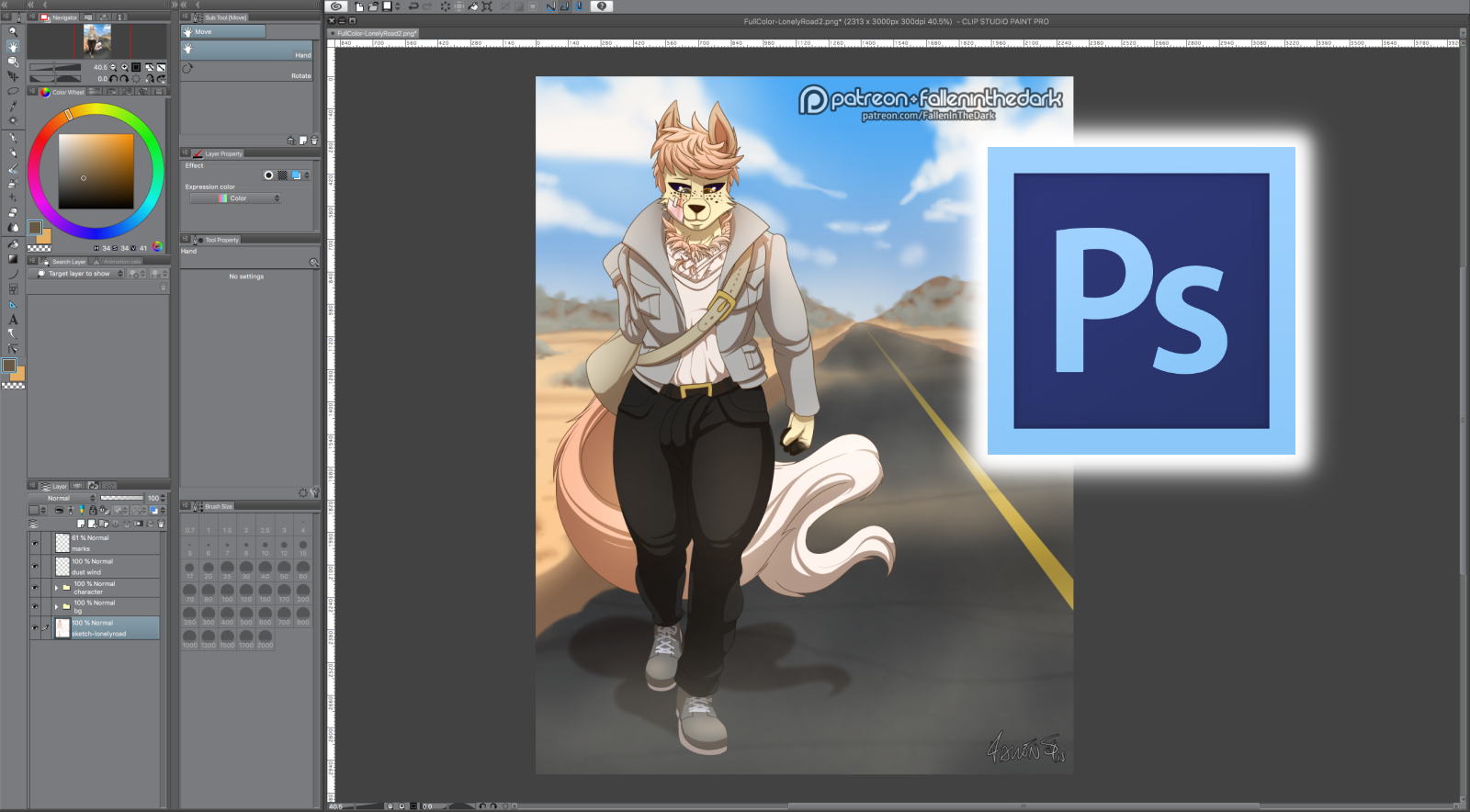The image size is (1470, 812).
Task: Open the Layer palette menu
Action: click(33, 485)
